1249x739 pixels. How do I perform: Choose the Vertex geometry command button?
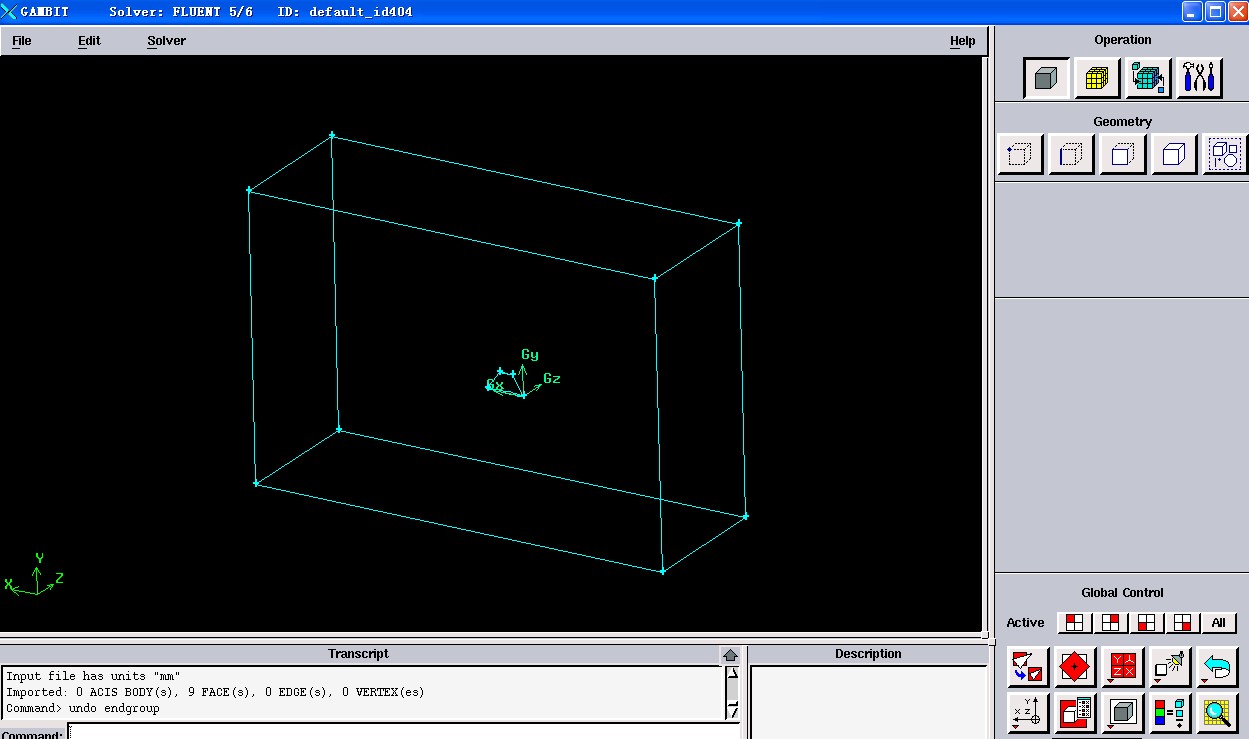click(x=1020, y=155)
